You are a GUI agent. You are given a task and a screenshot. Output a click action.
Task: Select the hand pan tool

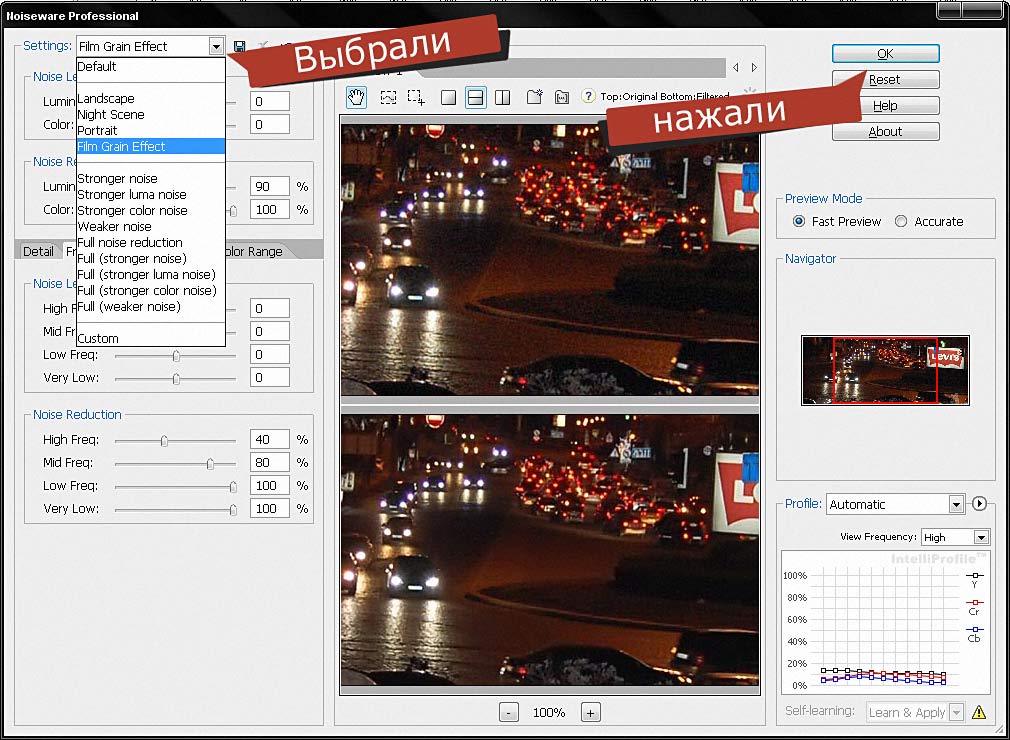(356, 97)
